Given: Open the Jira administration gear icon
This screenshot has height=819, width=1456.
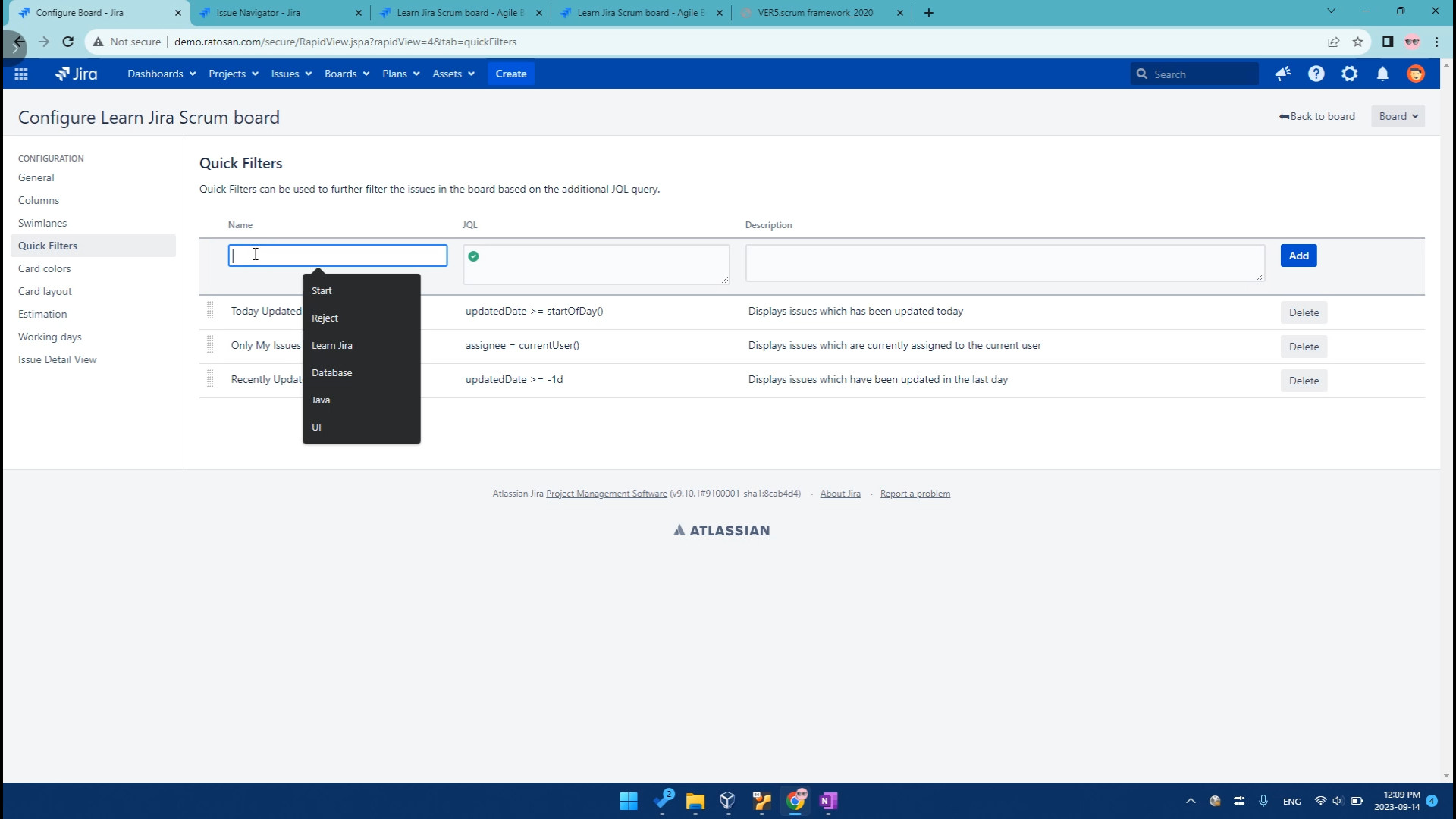Looking at the screenshot, I should pos(1350,74).
